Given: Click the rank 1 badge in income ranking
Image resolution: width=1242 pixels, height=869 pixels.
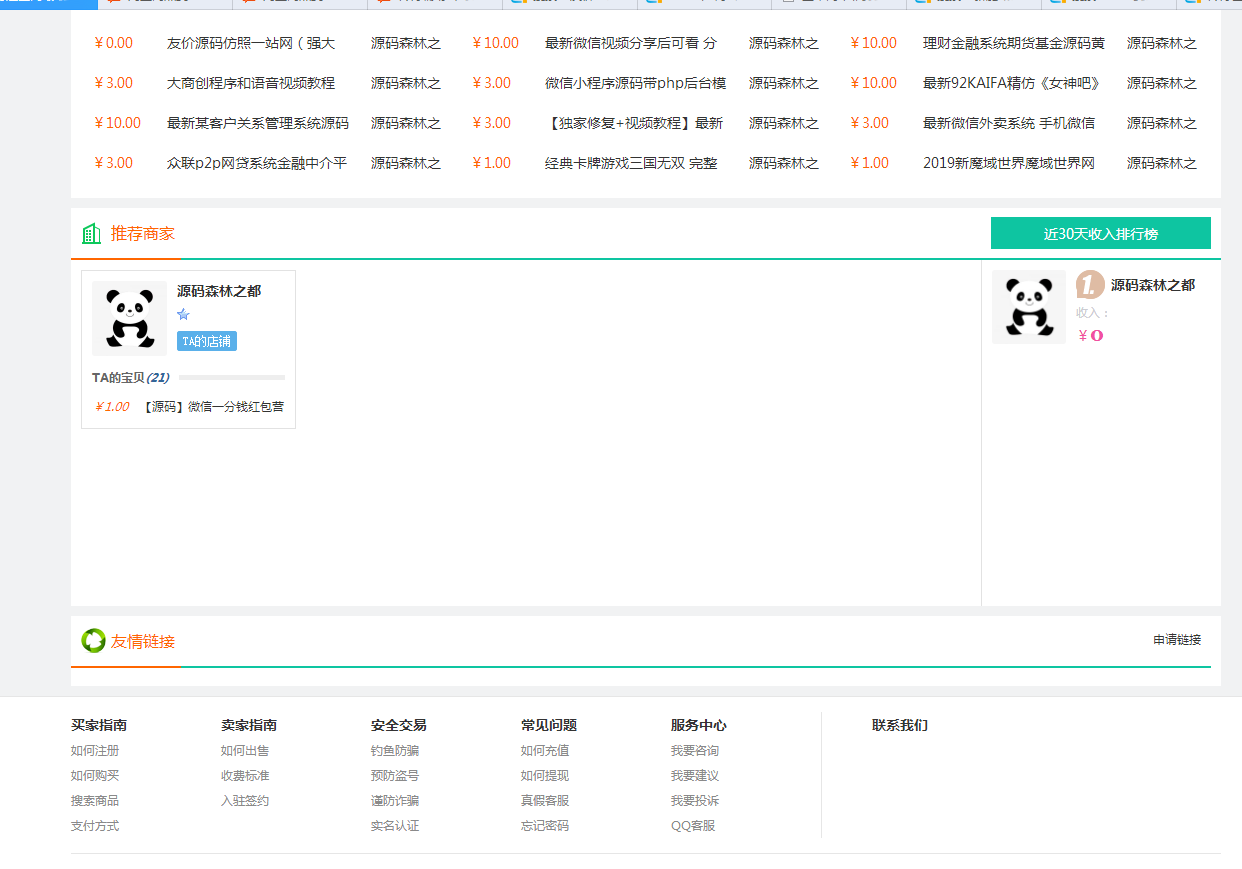Looking at the screenshot, I should tap(1089, 285).
